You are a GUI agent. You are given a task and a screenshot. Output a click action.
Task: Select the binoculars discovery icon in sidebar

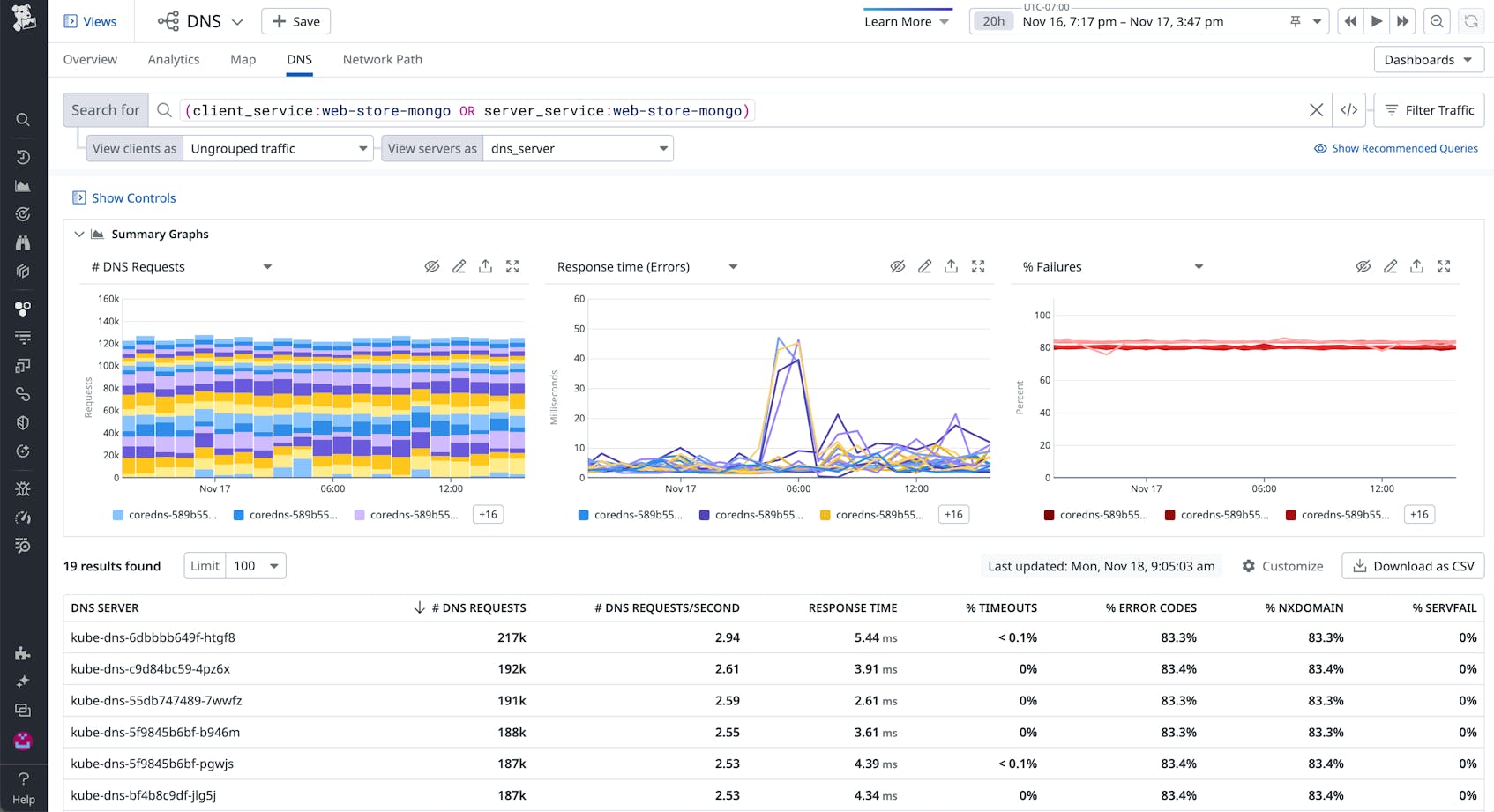click(23, 242)
